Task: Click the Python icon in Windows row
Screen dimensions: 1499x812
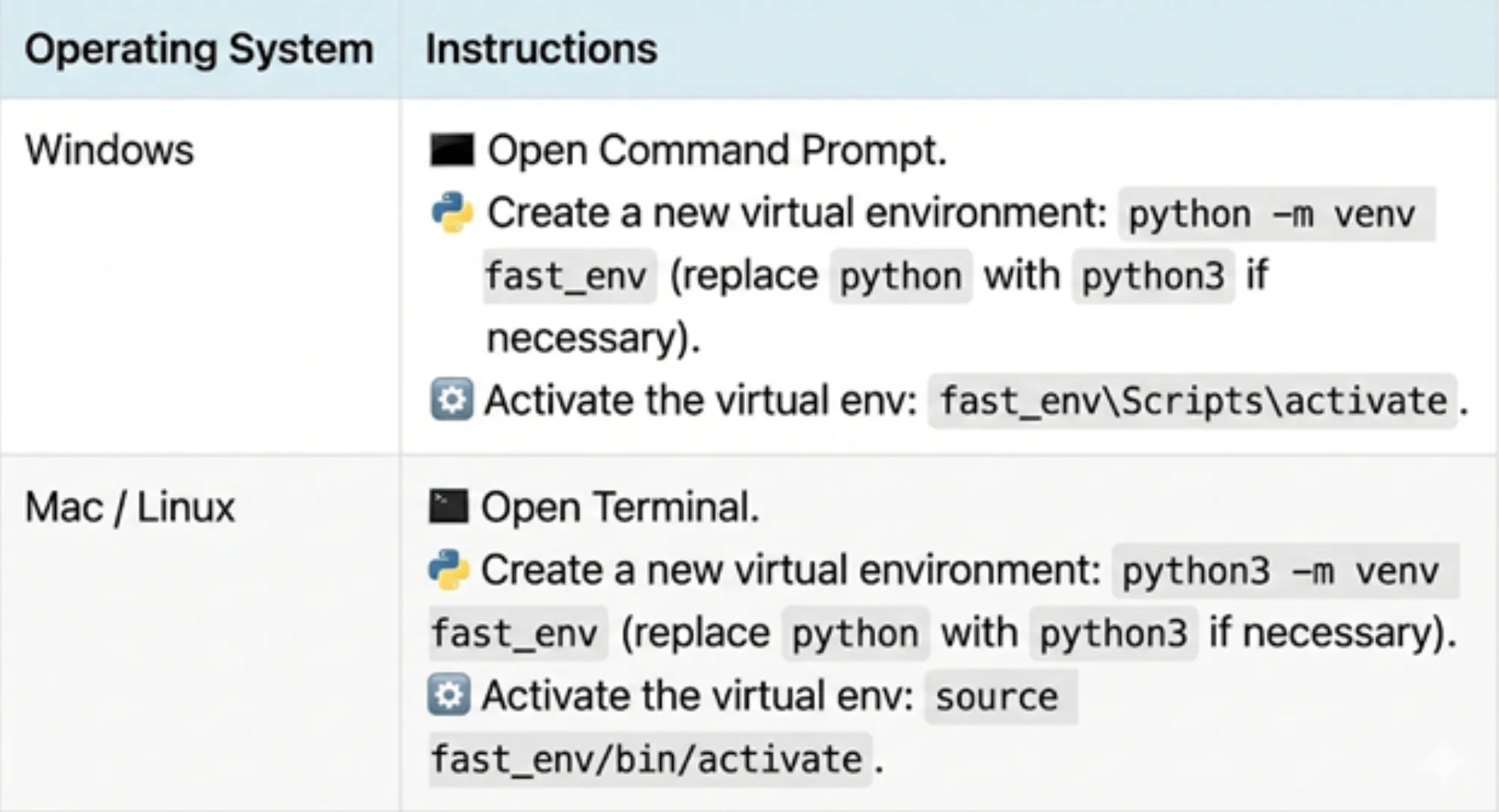Action: [x=452, y=212]
